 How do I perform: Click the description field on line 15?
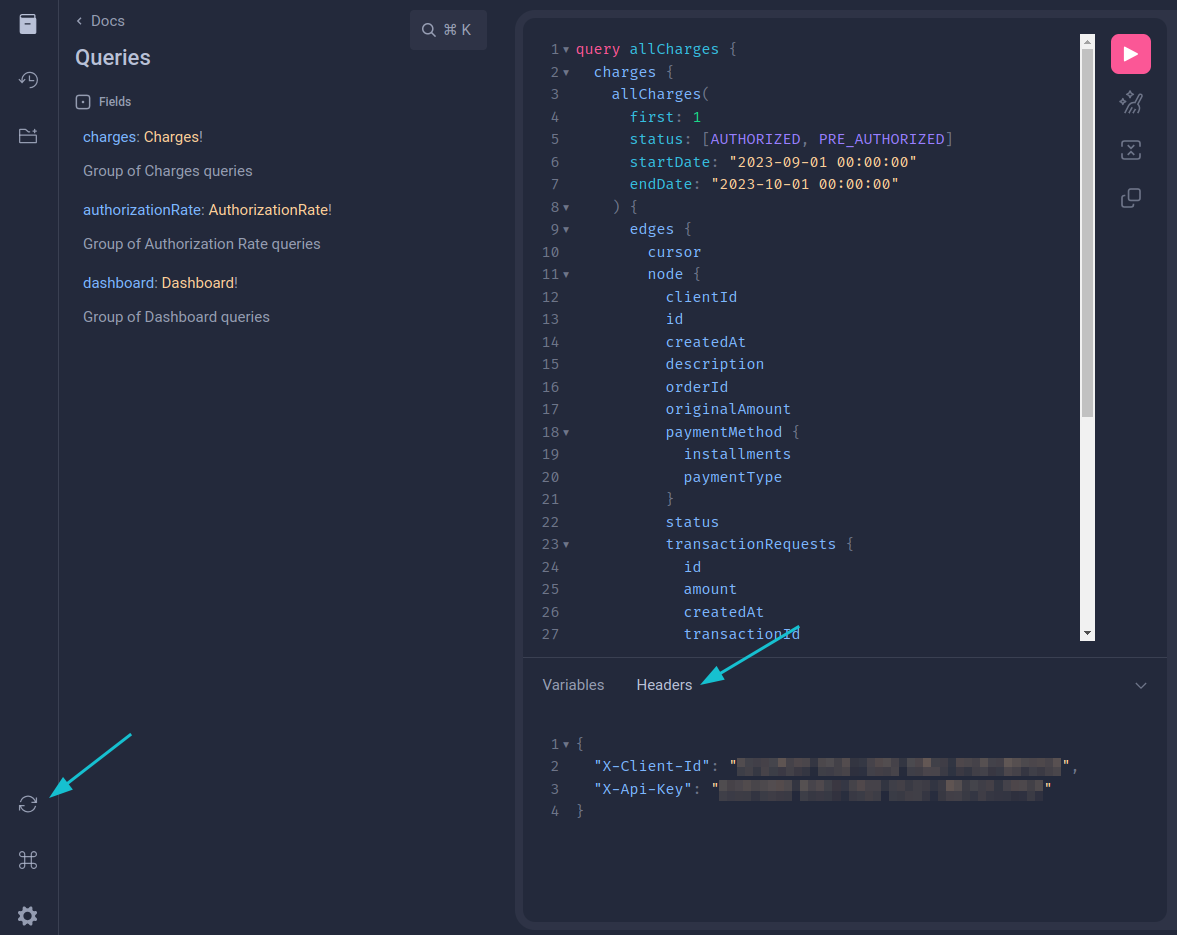coord(714,364)
